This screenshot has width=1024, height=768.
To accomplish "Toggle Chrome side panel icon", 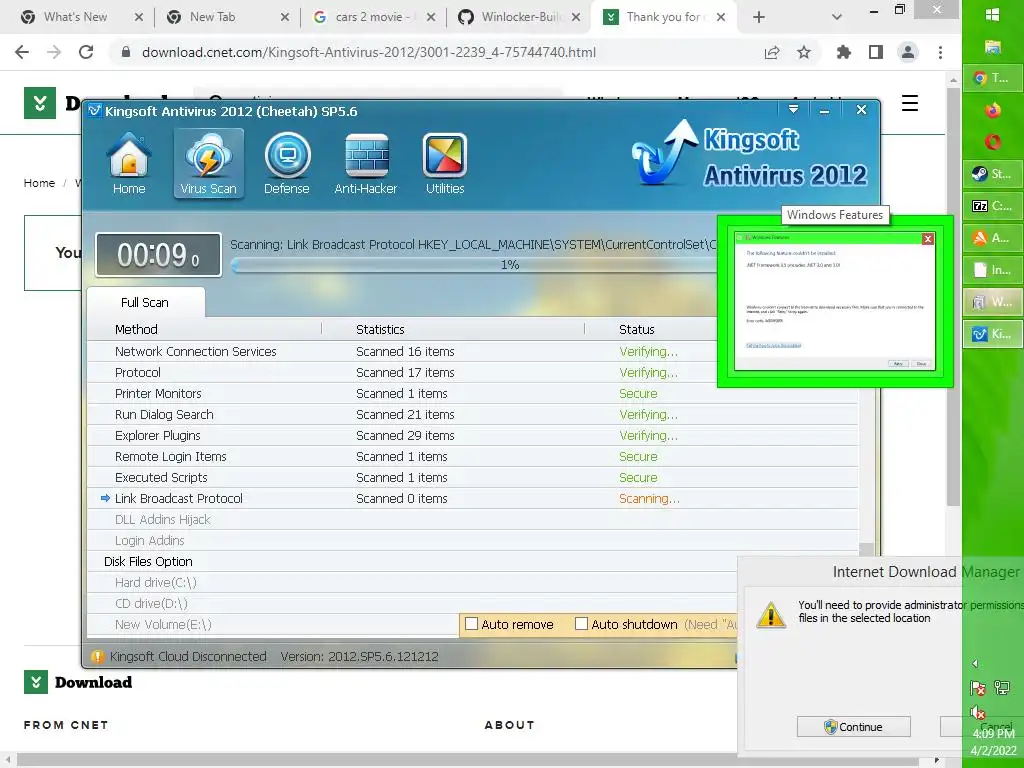I will tap(876, 52).
